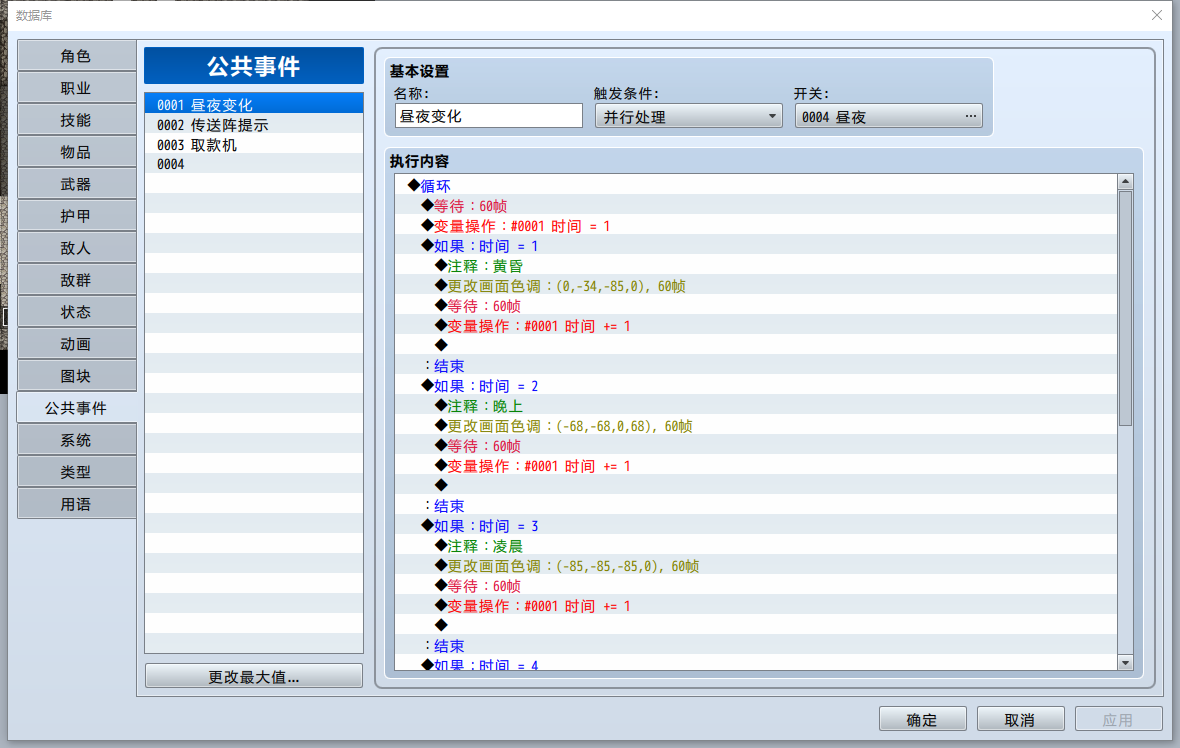Image resolution: width=1180 pixels, height=748 pixels.
Task: Go to the 敌群 tab
Action: (76, 280)
